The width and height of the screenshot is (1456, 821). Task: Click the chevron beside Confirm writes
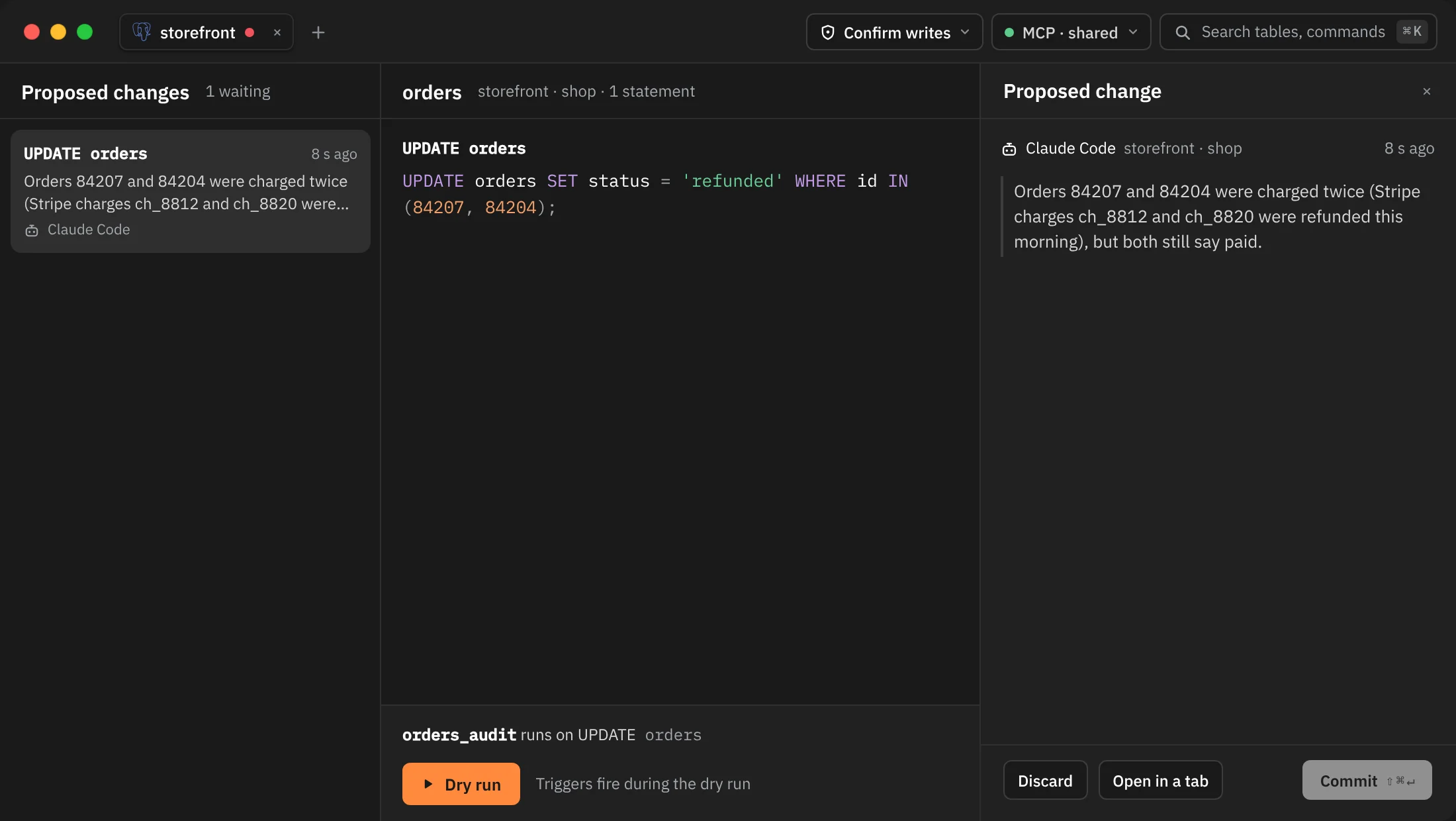coord(965,32)
